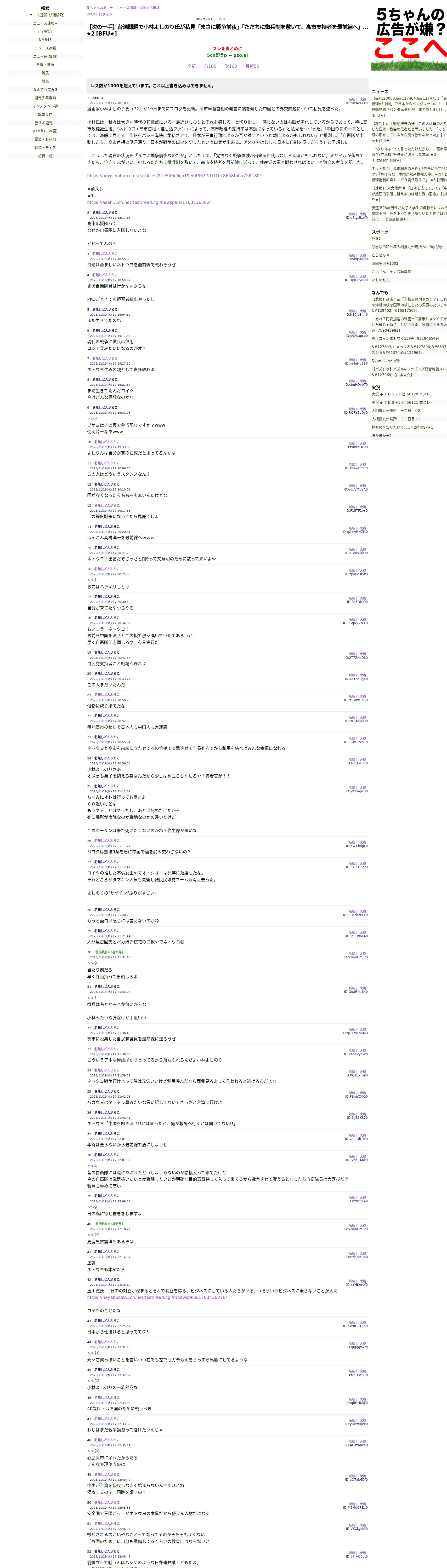Open the 競馬 board link
Viewport: 447px width, 1568px height.
coord(45,82)
